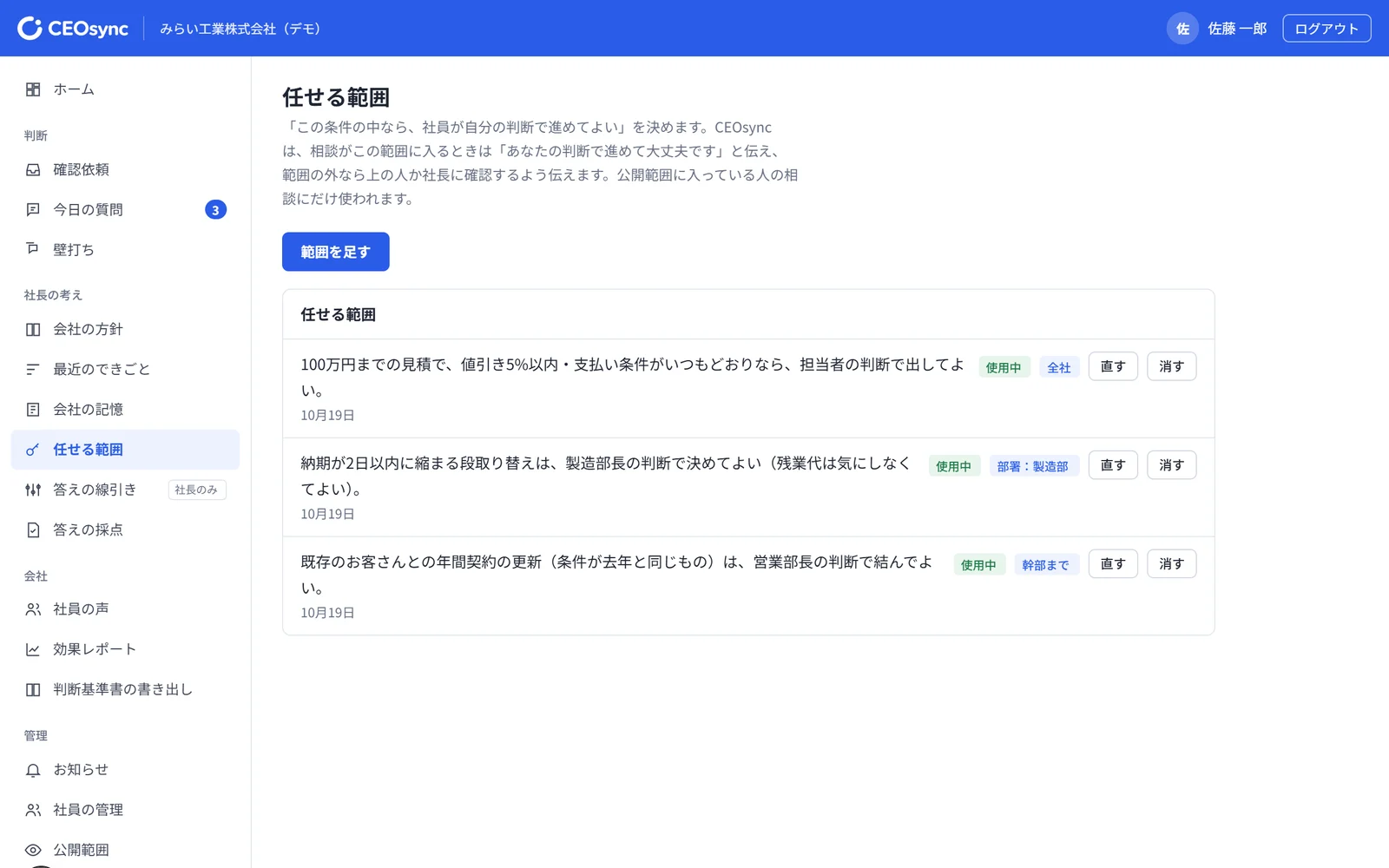1389x868 pixels.
Task: Click 使用中 status on the 納期 rule
Action: [x=953, y=466]
